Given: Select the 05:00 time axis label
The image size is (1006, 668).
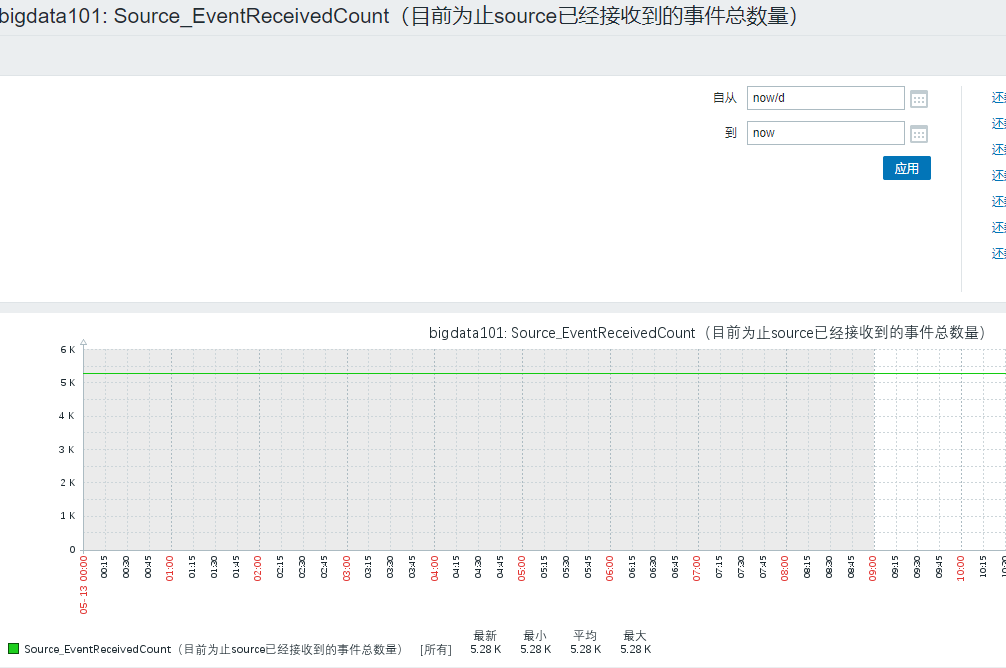Looking at the screenshot, I should [522, 569].
